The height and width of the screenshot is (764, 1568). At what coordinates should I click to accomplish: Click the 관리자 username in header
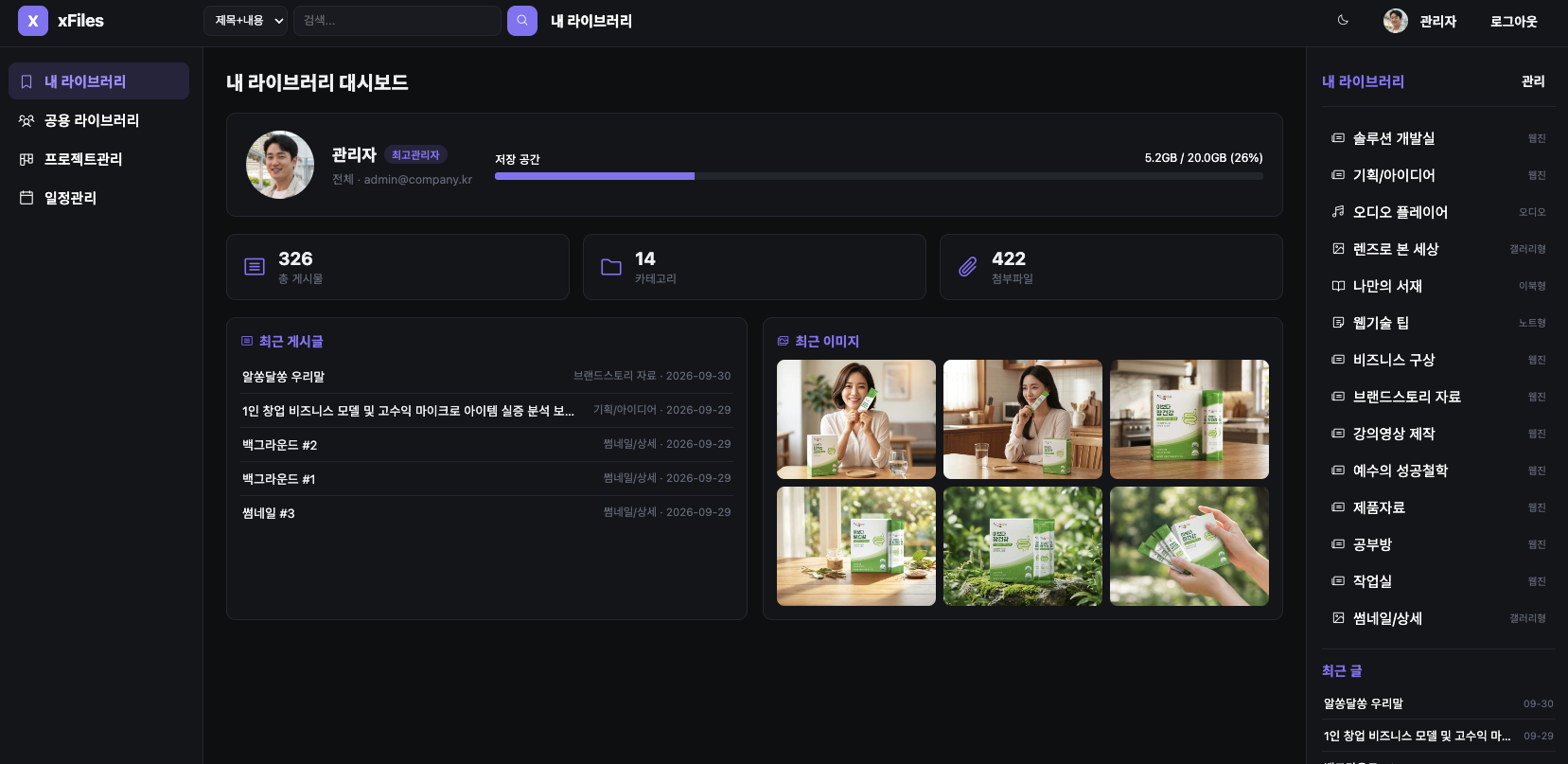pyautogui.click(x=1438, y=21)
